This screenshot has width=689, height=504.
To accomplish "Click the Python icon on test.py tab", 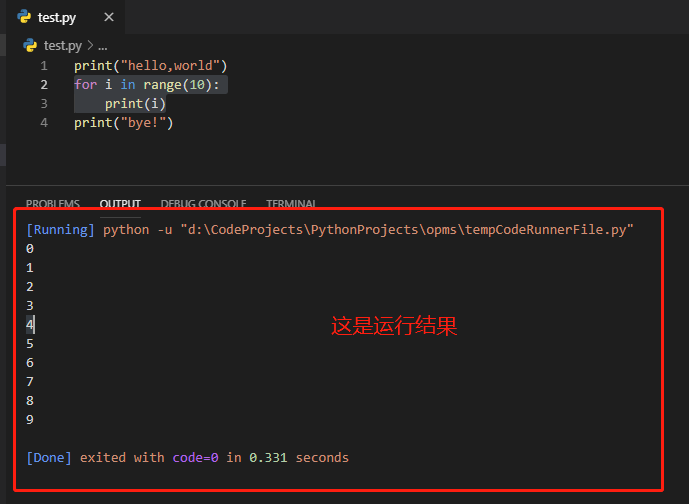I will [24, 17].
